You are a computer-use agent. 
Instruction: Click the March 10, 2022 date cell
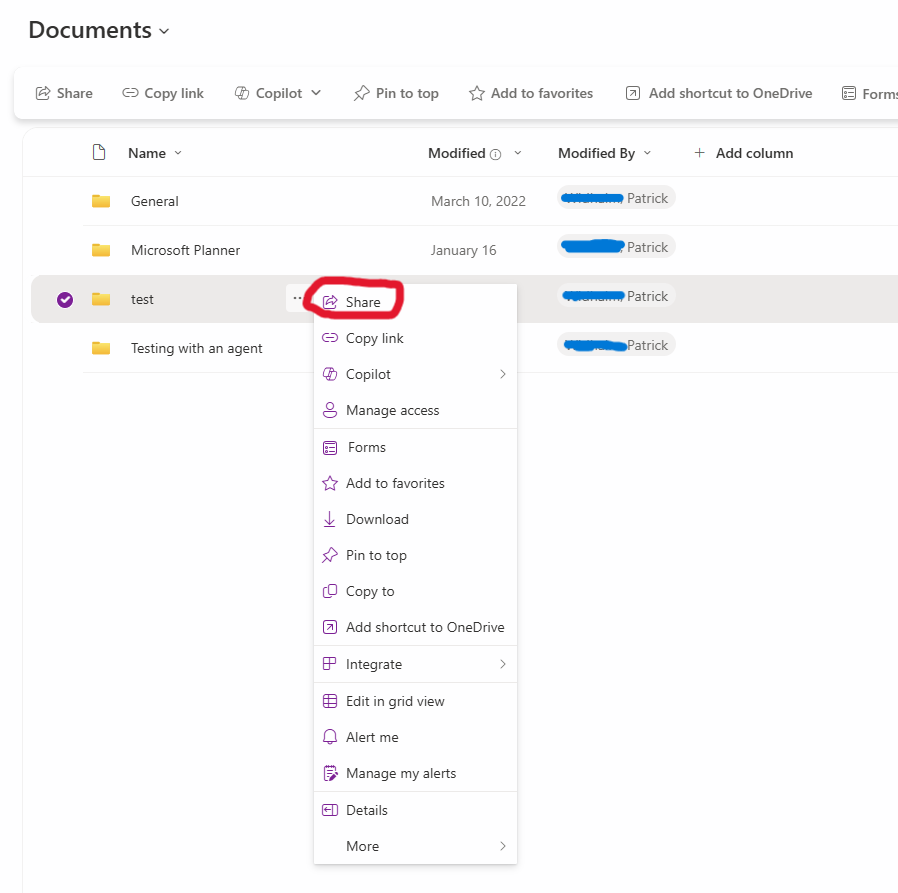tap(478, 201)
